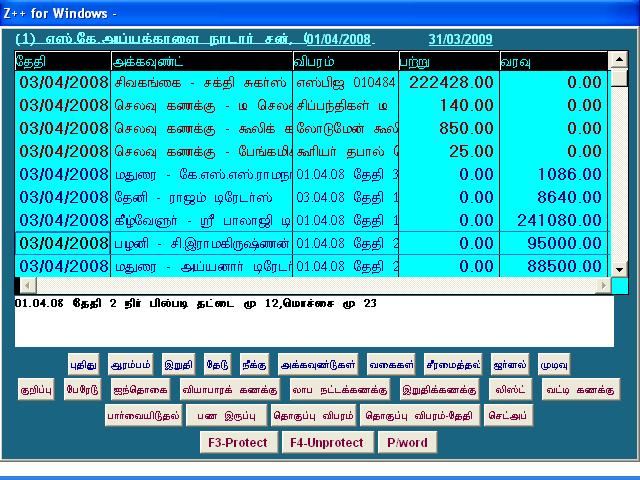Click the தேதி column header
The height and width of the screenshot is (480, 640).
pos(63,61)
